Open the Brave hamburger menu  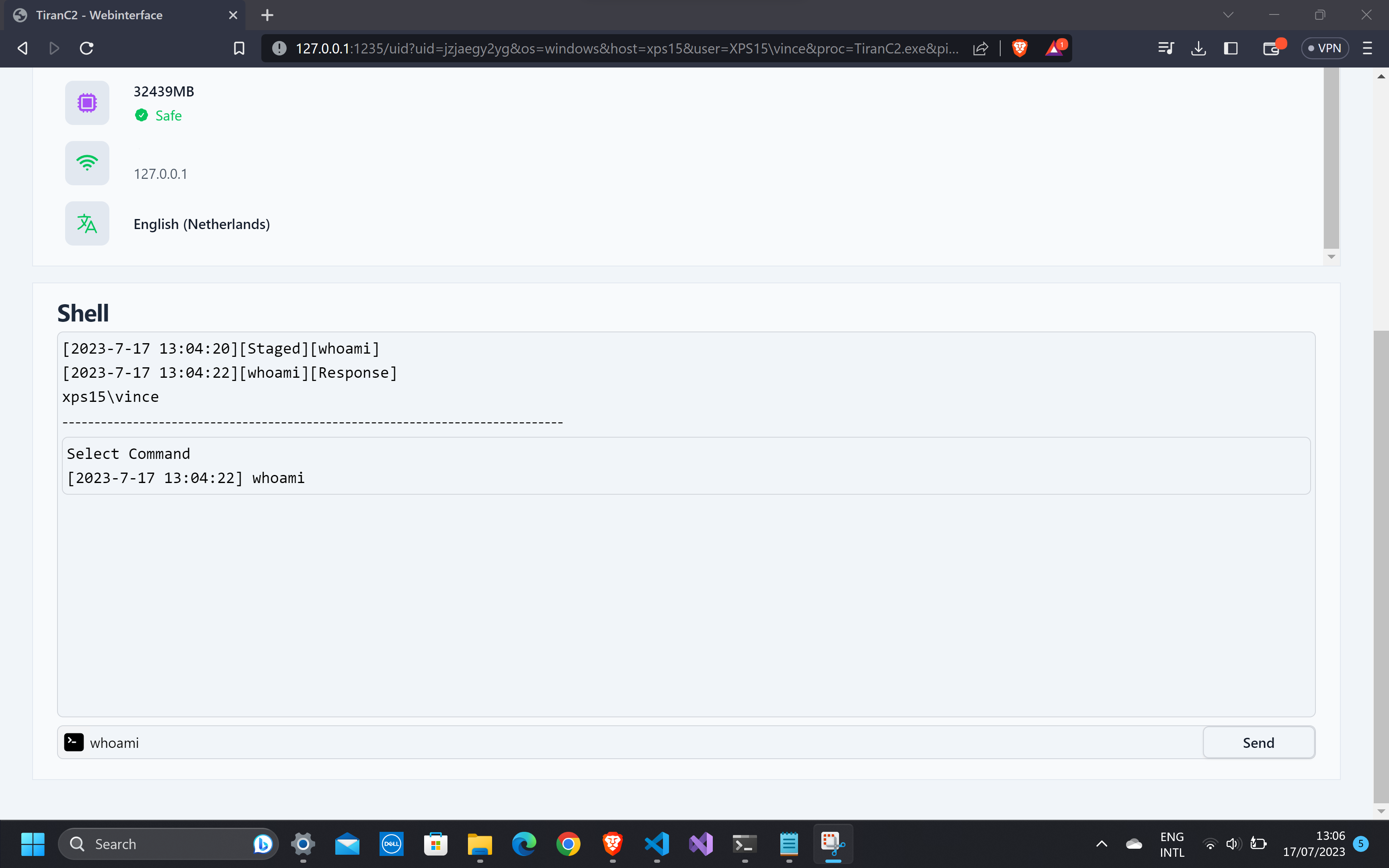1367,48
